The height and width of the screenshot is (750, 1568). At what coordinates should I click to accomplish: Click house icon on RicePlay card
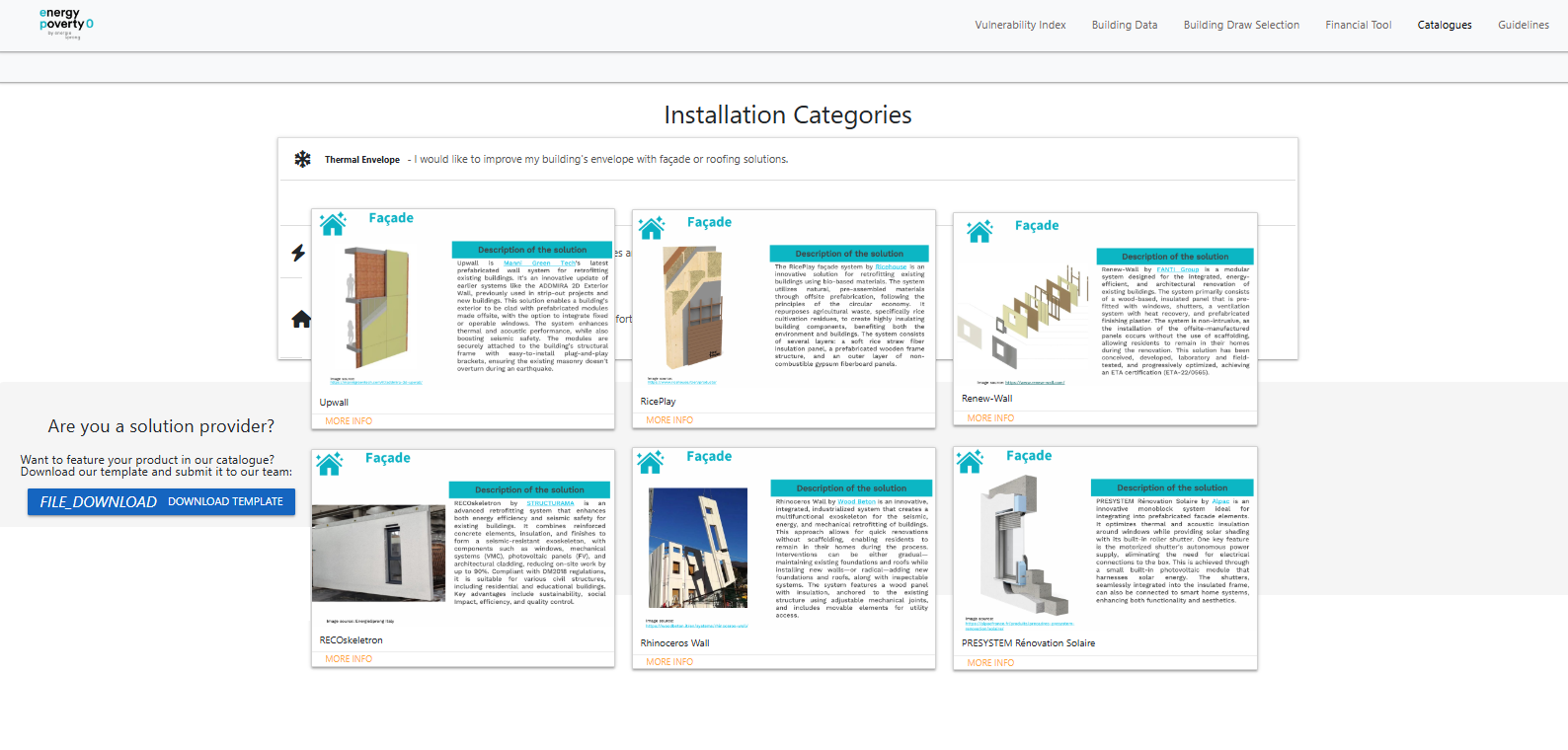coord(652,228)
